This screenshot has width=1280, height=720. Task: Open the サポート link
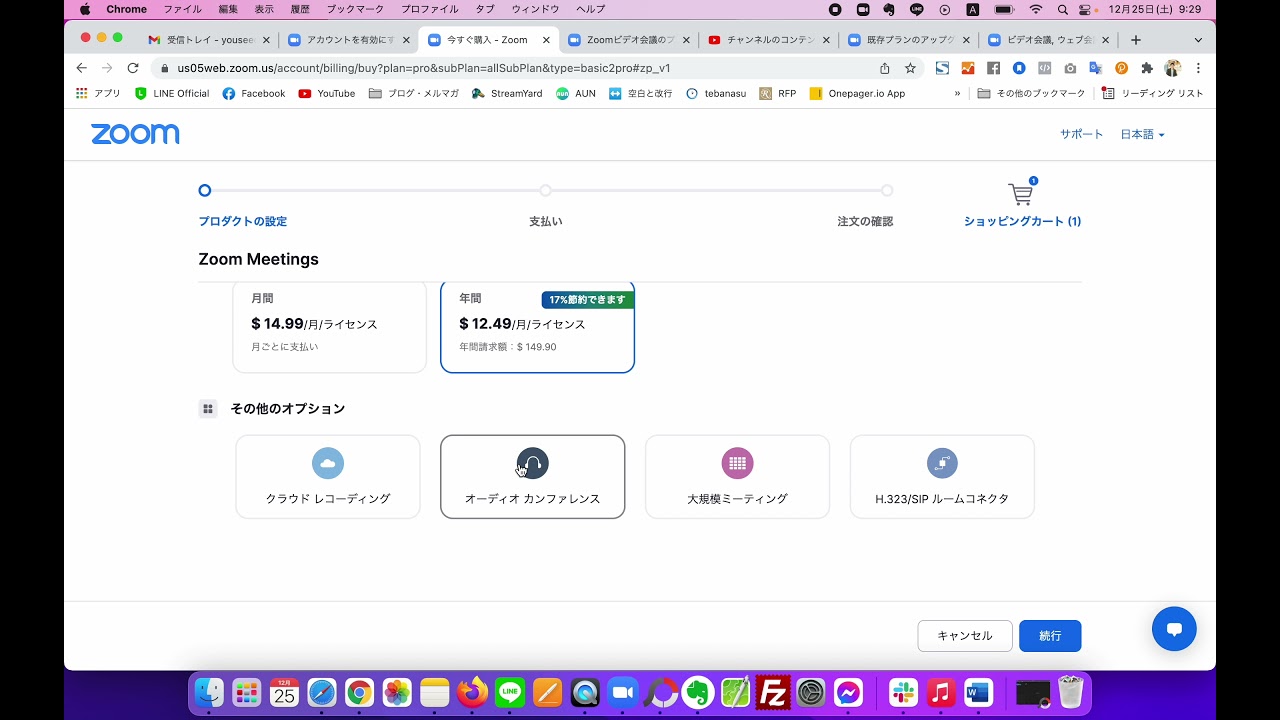(1082, 134)
